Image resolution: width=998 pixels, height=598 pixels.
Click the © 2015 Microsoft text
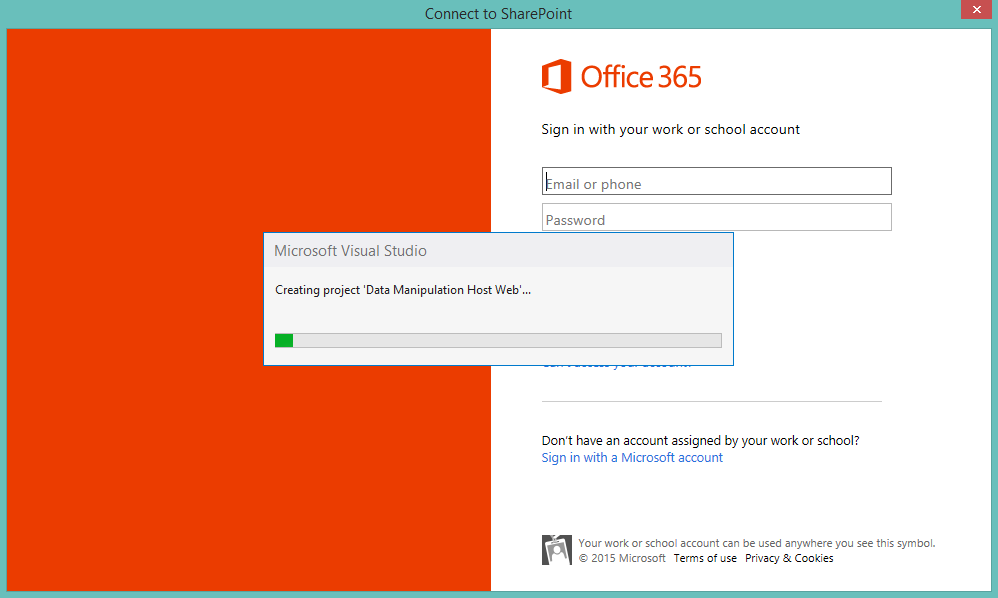(622, 558)
